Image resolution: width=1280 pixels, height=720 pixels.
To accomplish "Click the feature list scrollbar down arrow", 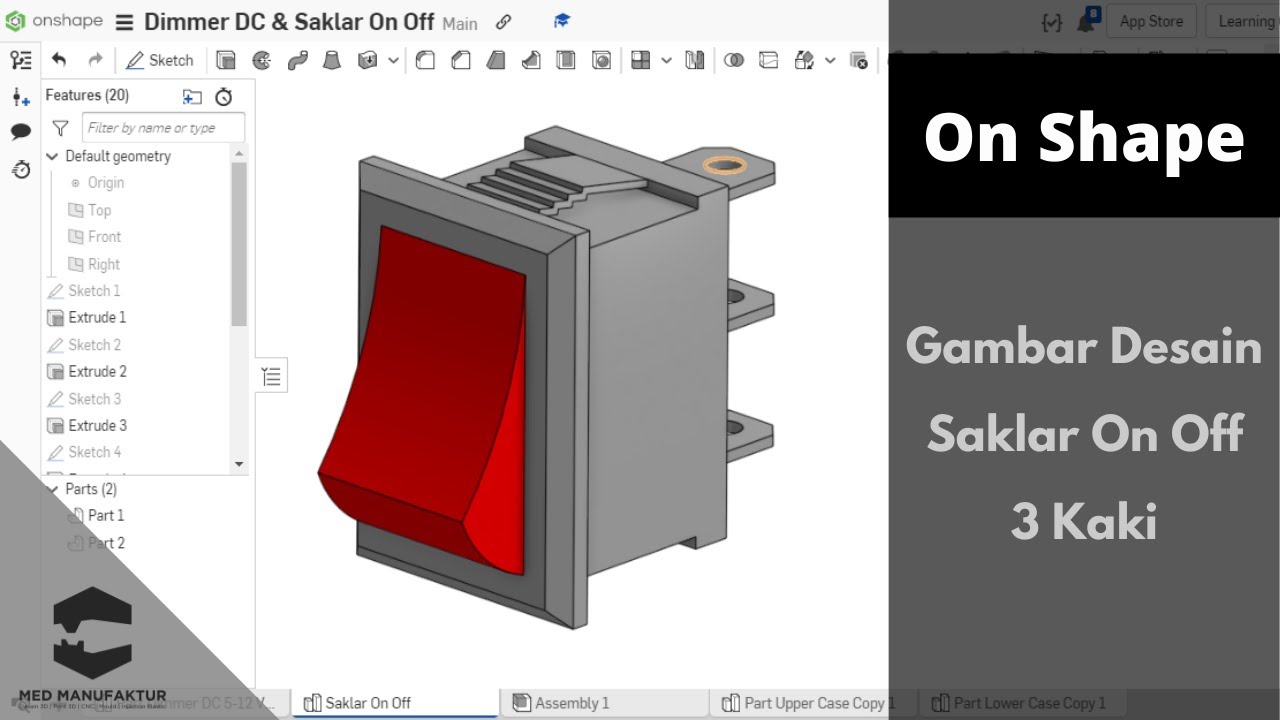I will click(x=238, y=464).
